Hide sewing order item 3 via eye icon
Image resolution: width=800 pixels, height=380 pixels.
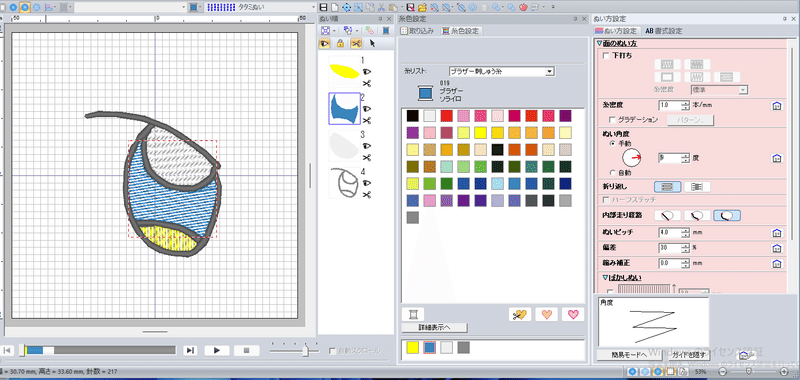click(x=366, y=146)
